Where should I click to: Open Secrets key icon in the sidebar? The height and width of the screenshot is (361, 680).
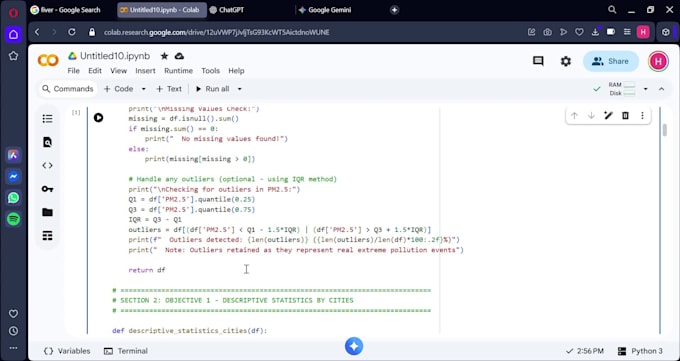click(x=47, y=189)
